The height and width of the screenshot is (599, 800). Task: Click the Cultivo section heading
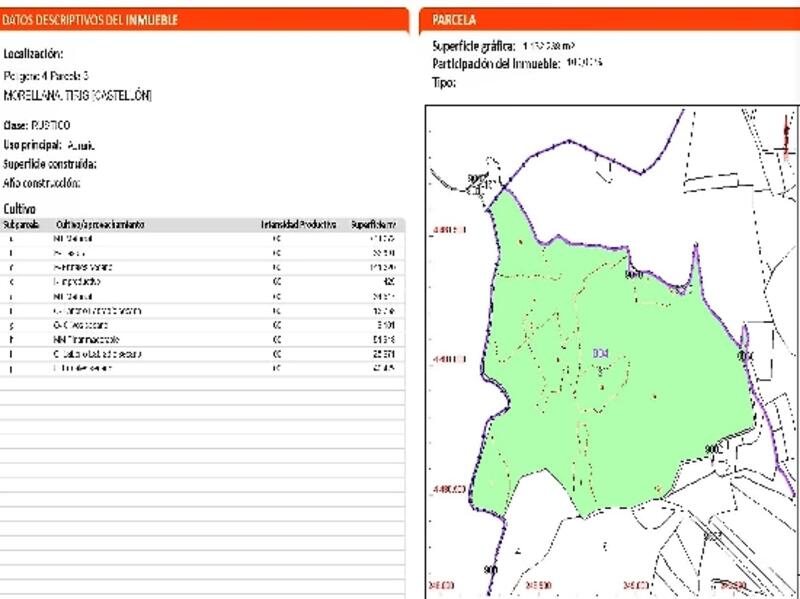tap(20, 208)
